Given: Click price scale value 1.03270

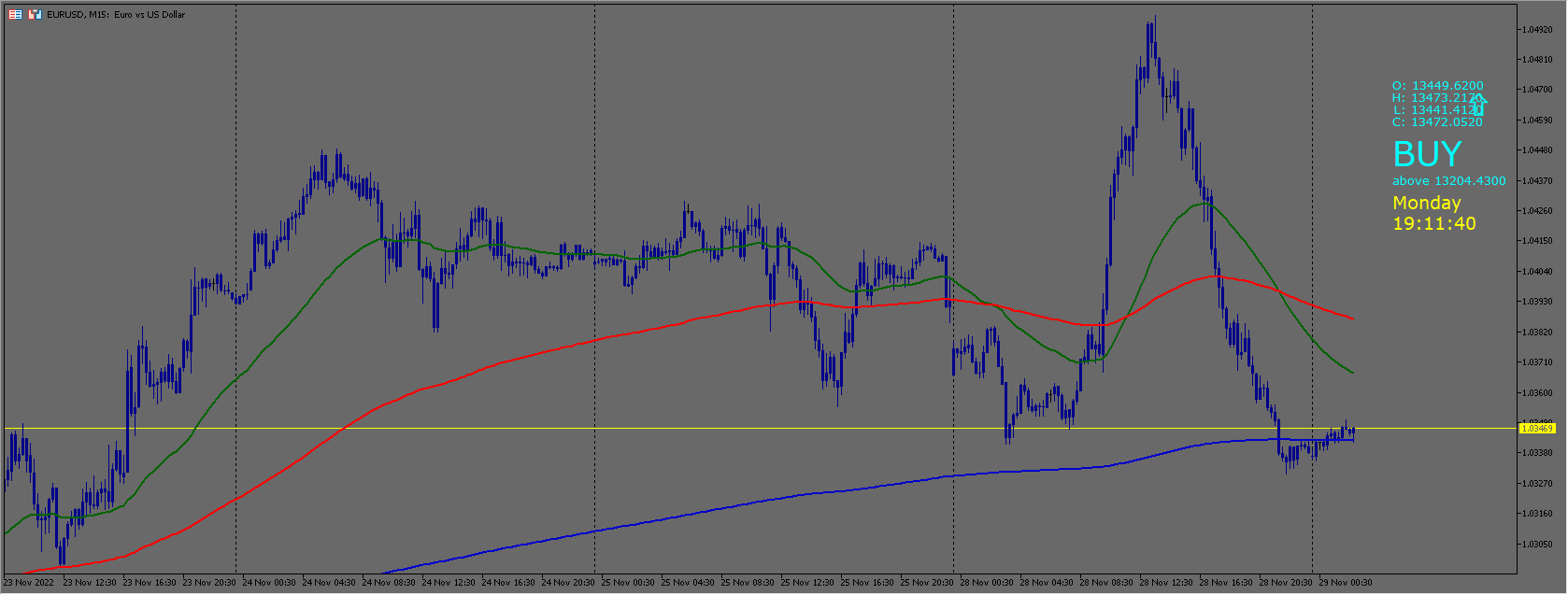Looking at the screenshot, I should [1536, 484].
